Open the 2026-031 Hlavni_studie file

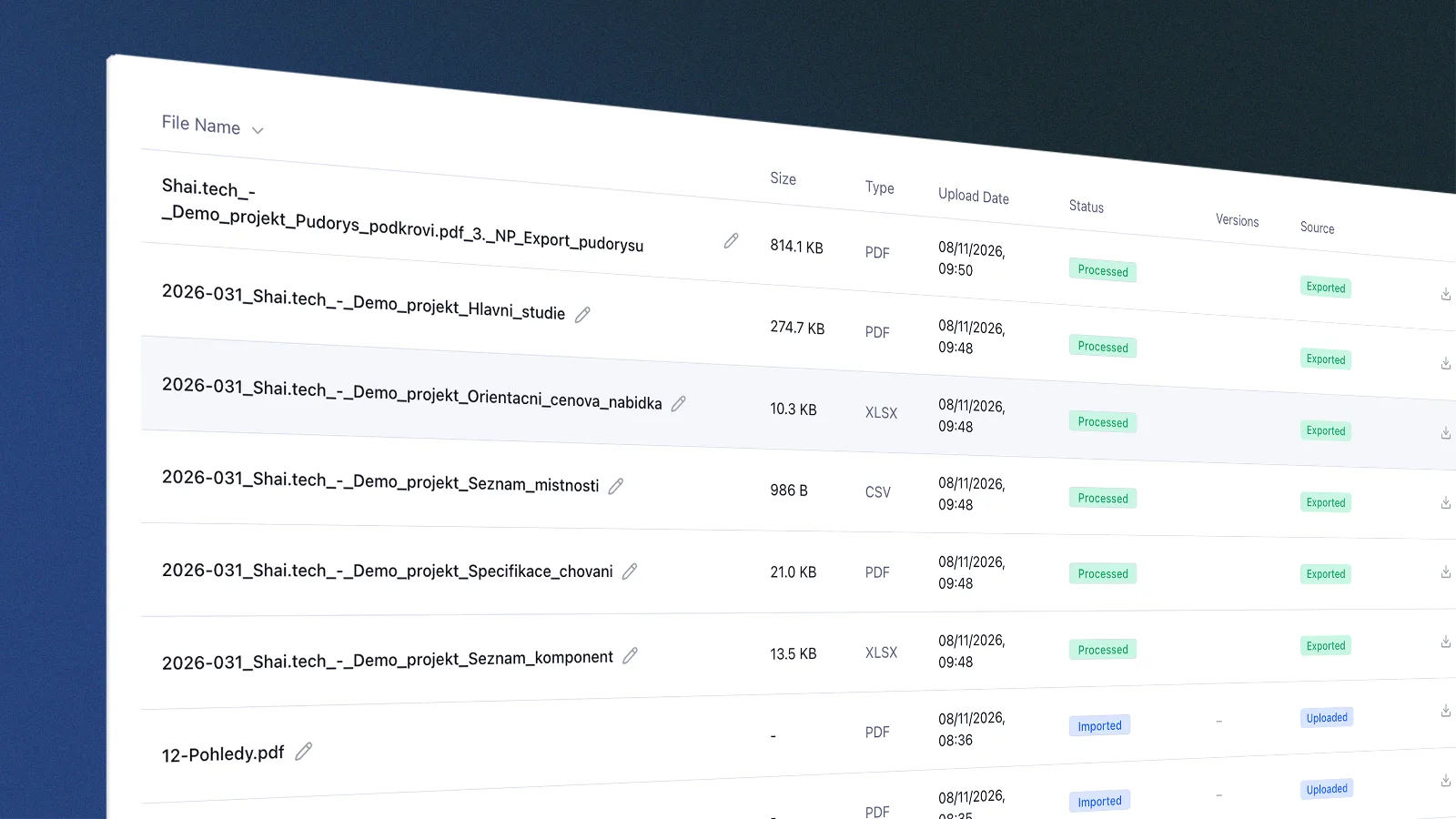click(363, 302)
